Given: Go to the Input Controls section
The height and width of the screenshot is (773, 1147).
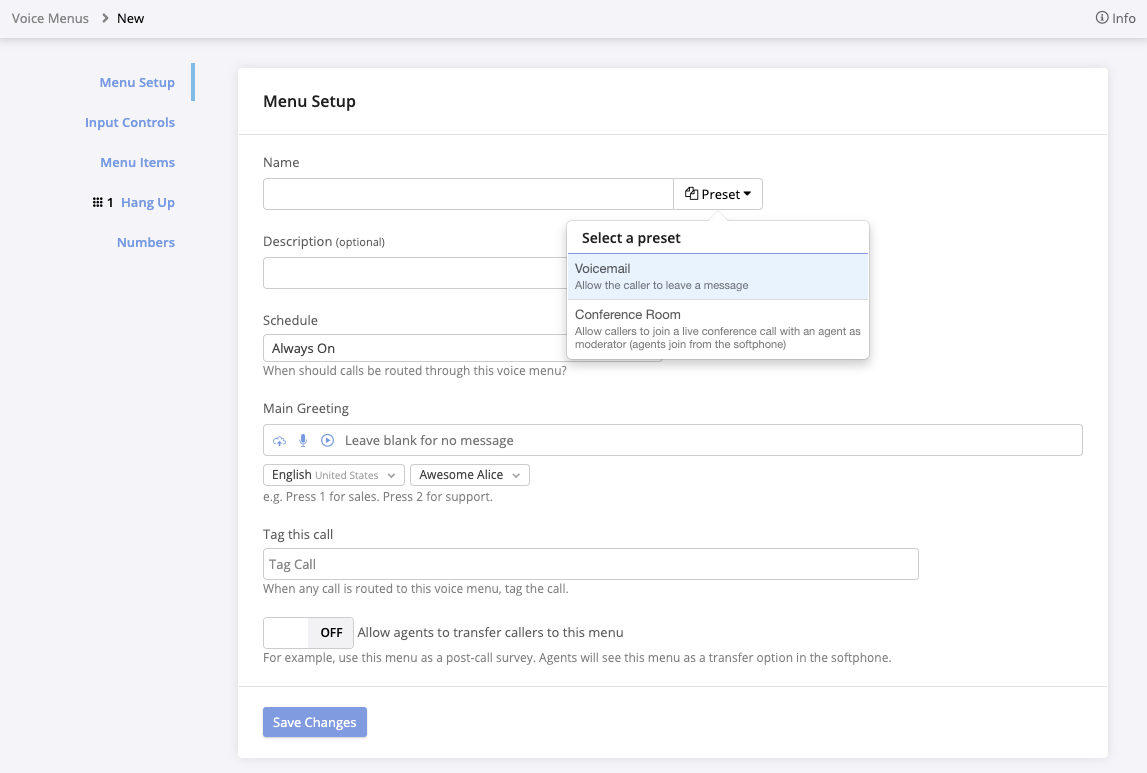Looking at the screenshot, I should (x=130, y=123).
